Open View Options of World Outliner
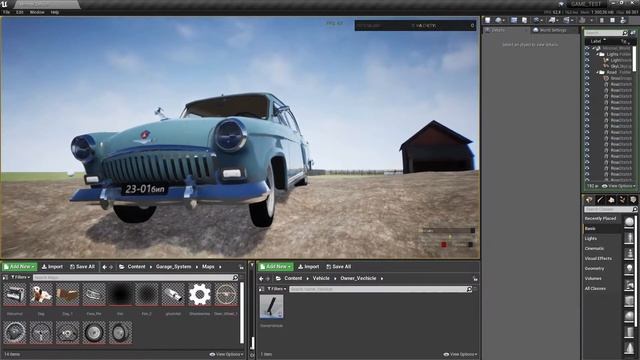The width and height of the screenshot is (640, 360). click(618, 186)
